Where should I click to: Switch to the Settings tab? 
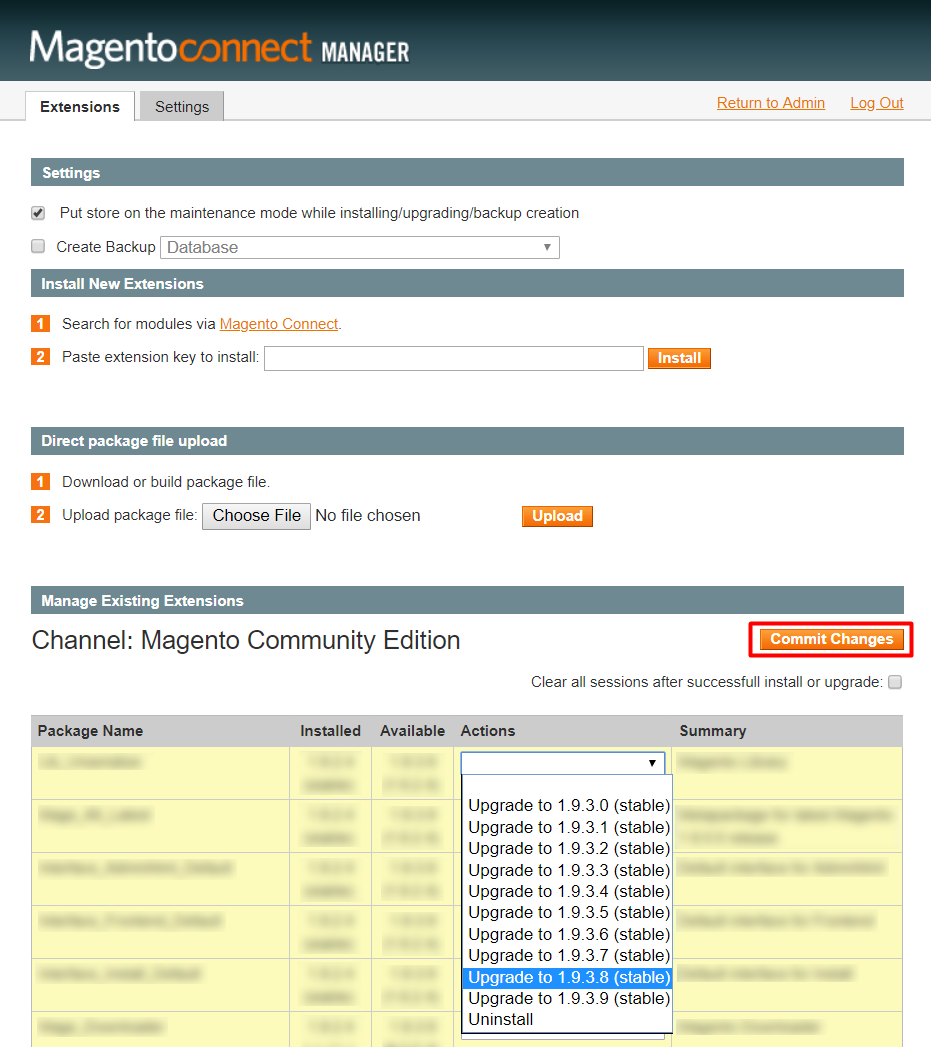pyautogui.click(x=182, y=107)
